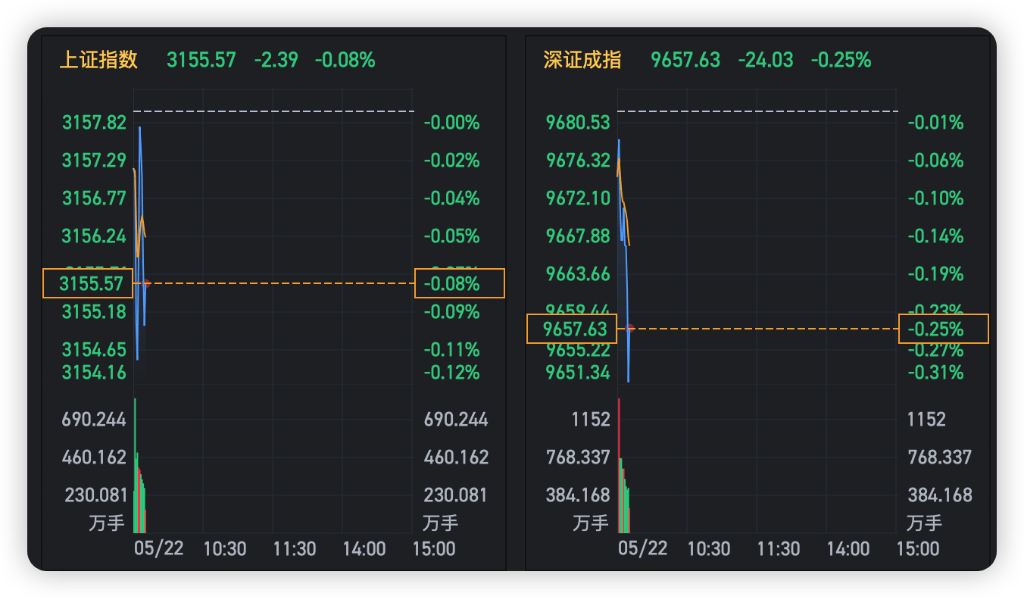The width and height of the screenshot is (1024, 598).
Task: Click the 05/22 date label under 上证指数 chart
Action: pyautogui.click(x=159, y=548)
